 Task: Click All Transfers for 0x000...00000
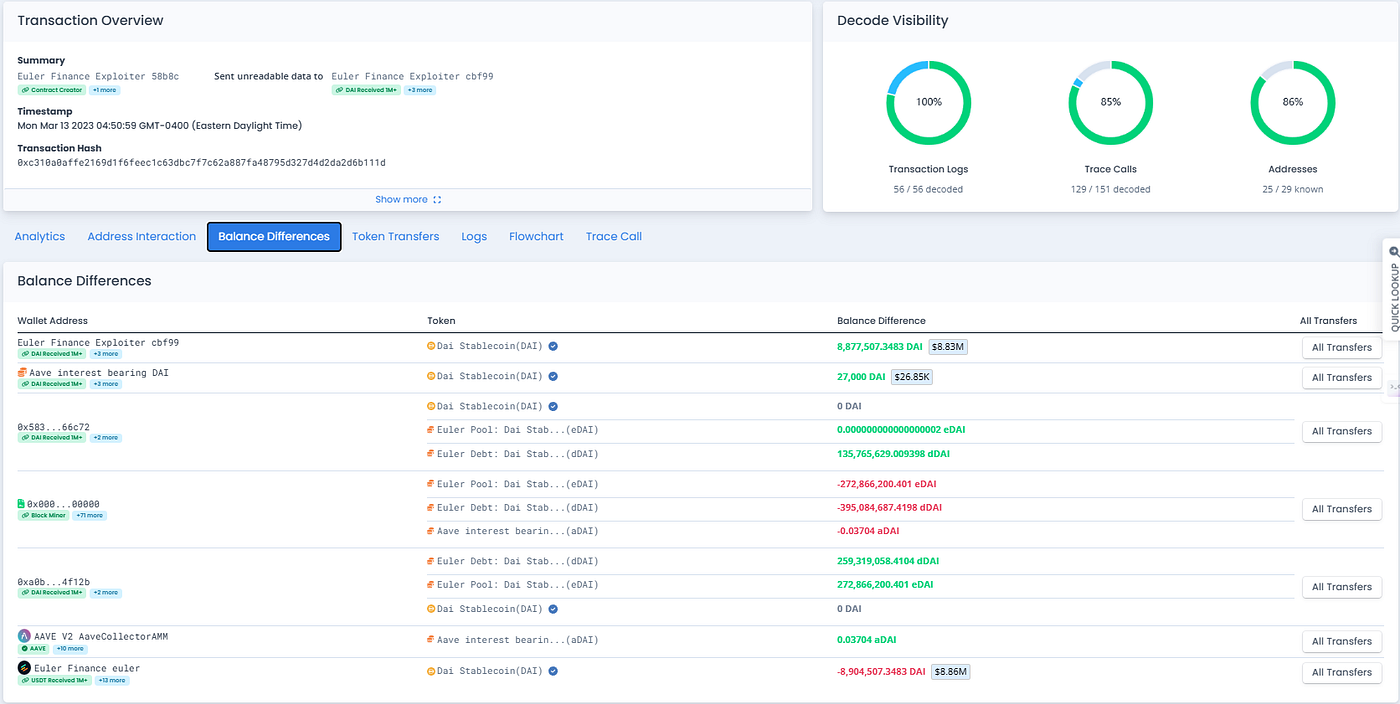pyautogui.click(x=1342, y=509)
